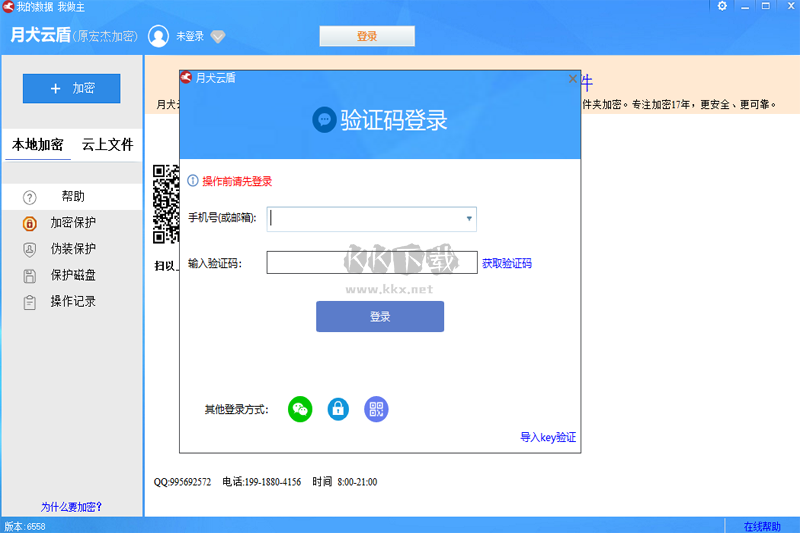Screen dimensions: 800x533
Task: Click the 未登录 status text
Action: tap(190, 36)
